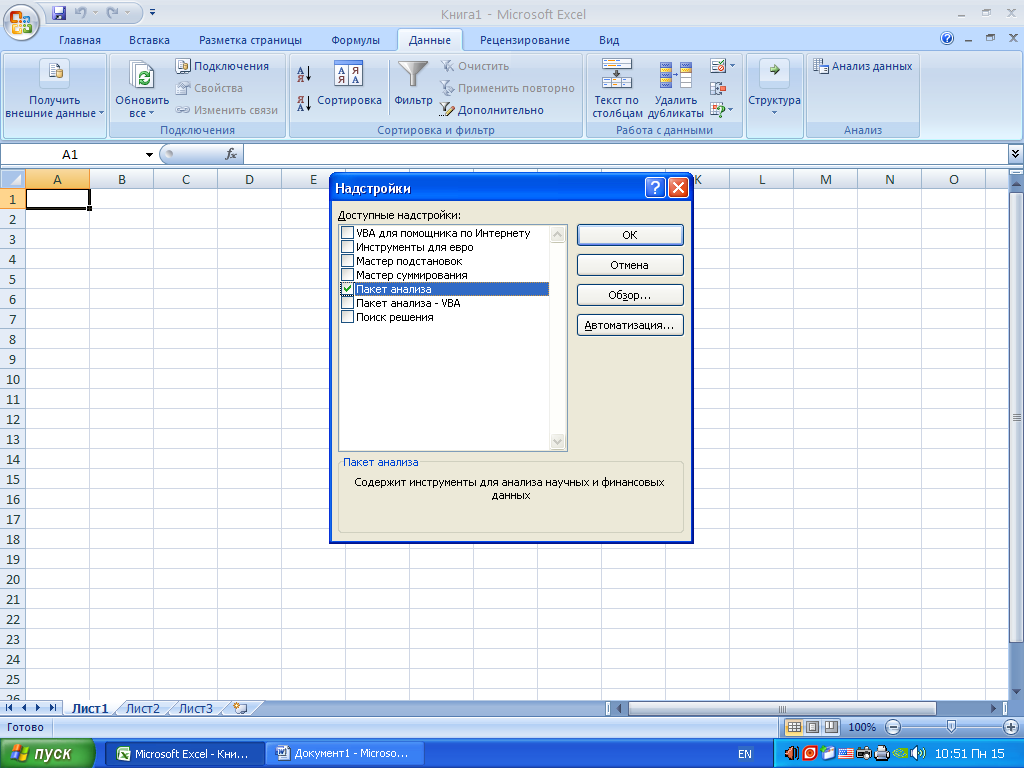This screenshot has width=1024, height=768.
Task: Toggle the Filter funnel icon
Action: (x=413, y=74)
